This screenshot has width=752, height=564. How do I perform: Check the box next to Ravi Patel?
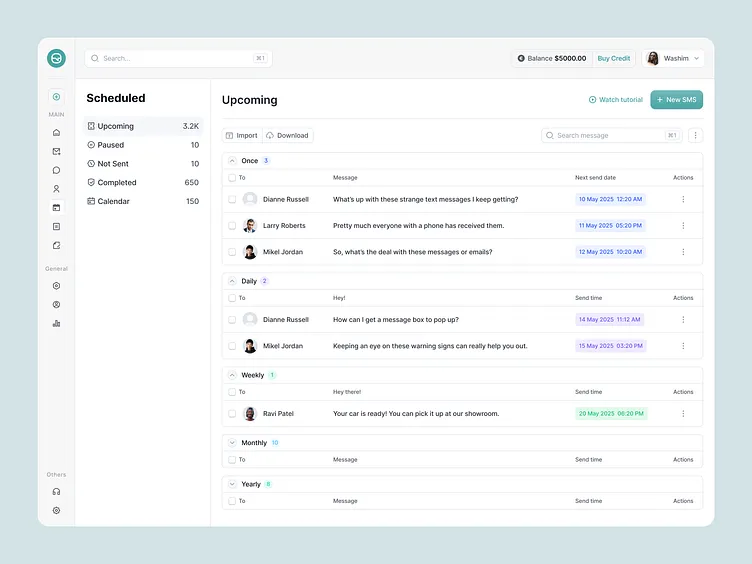(232, 413)
